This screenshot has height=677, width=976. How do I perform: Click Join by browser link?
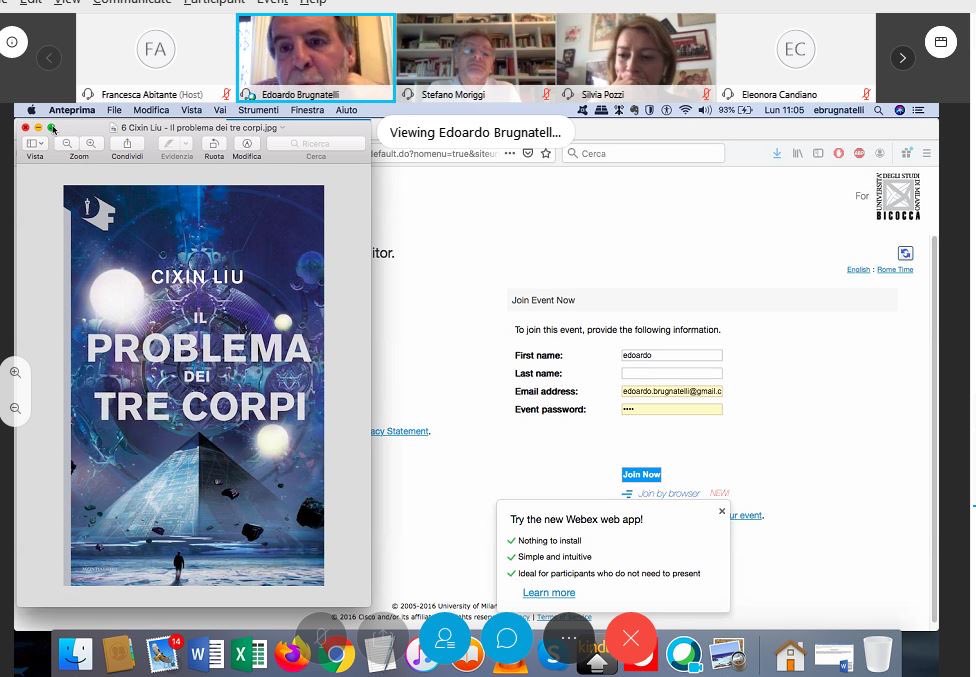669,493
